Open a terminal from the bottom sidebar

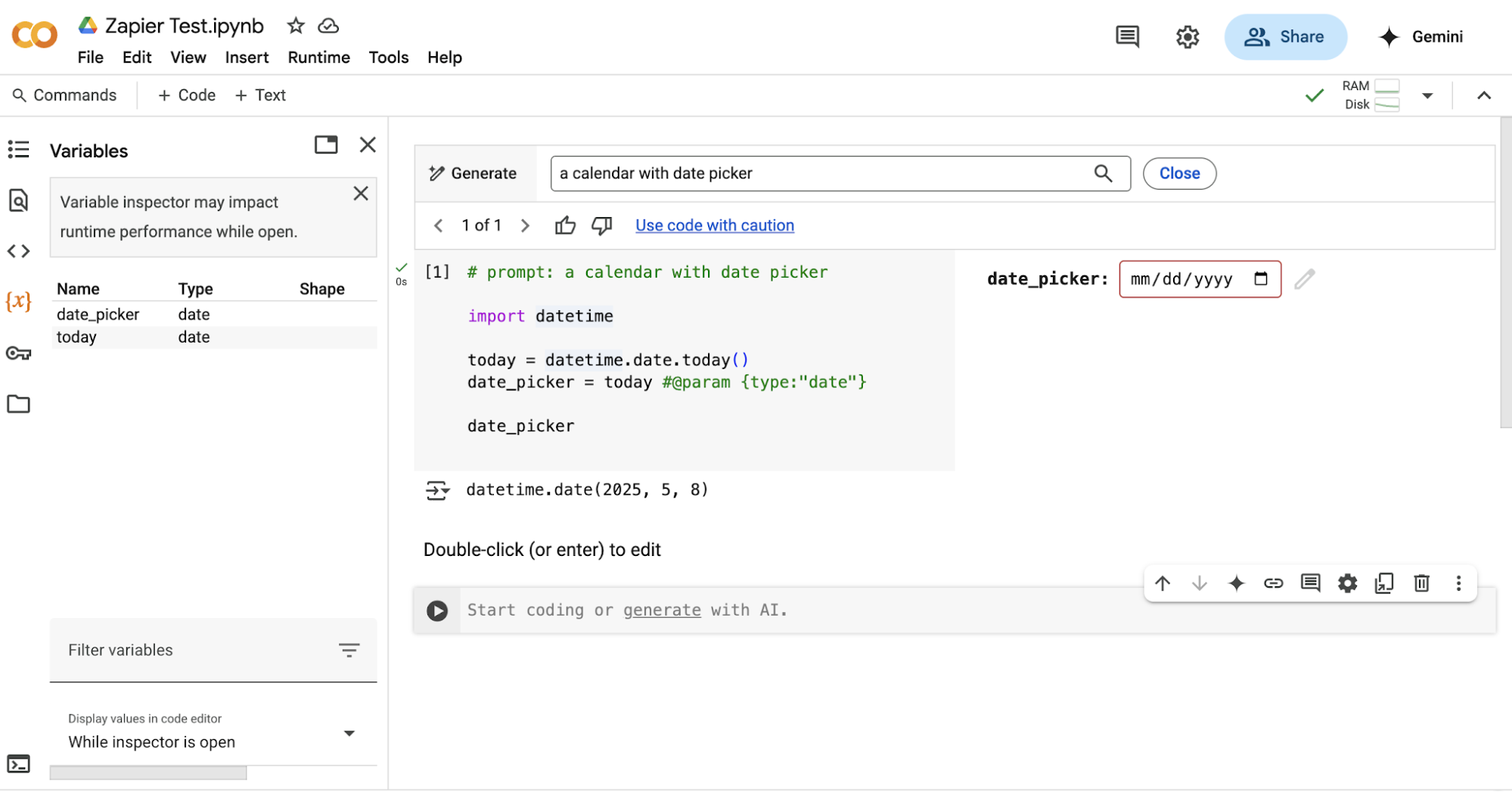pyautogui.click(x=18, y=763)
